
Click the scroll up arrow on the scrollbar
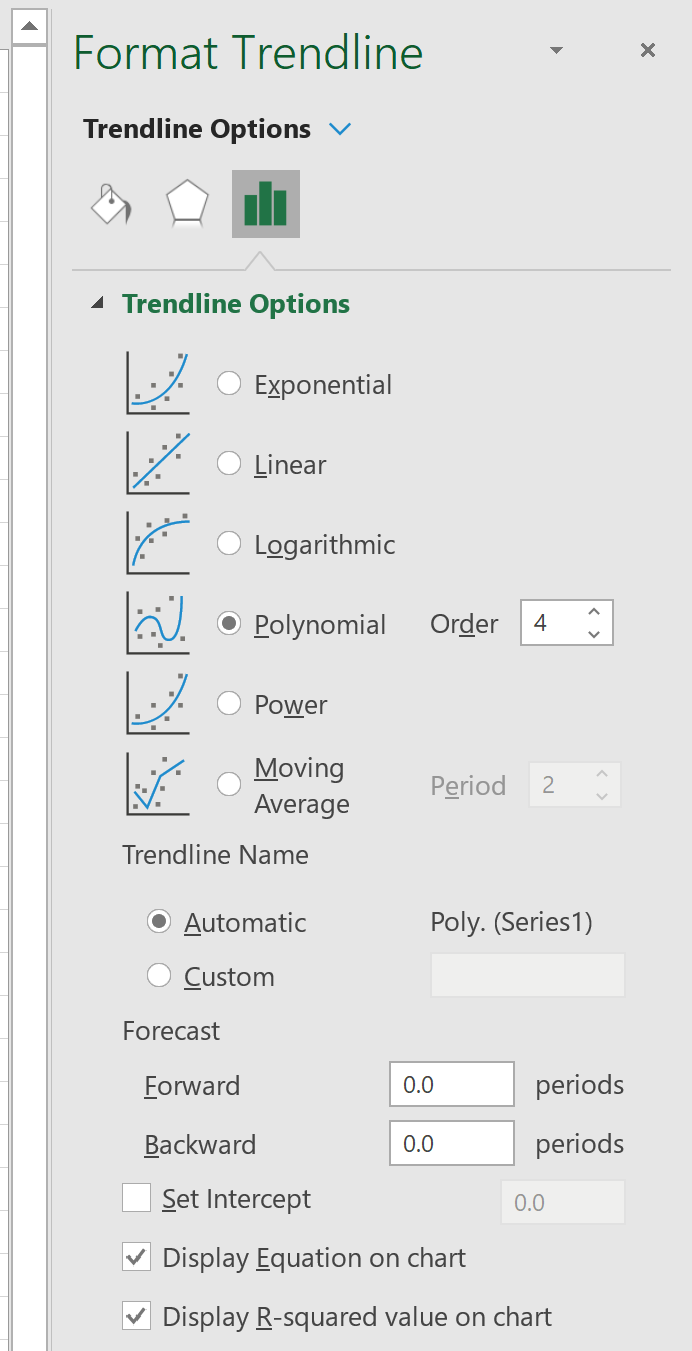tap(30, 25)
